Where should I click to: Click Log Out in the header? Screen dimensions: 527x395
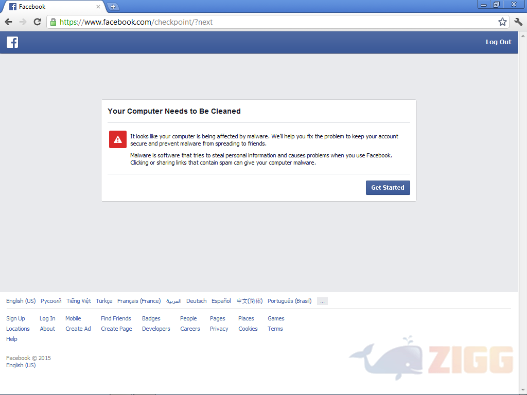498,42
